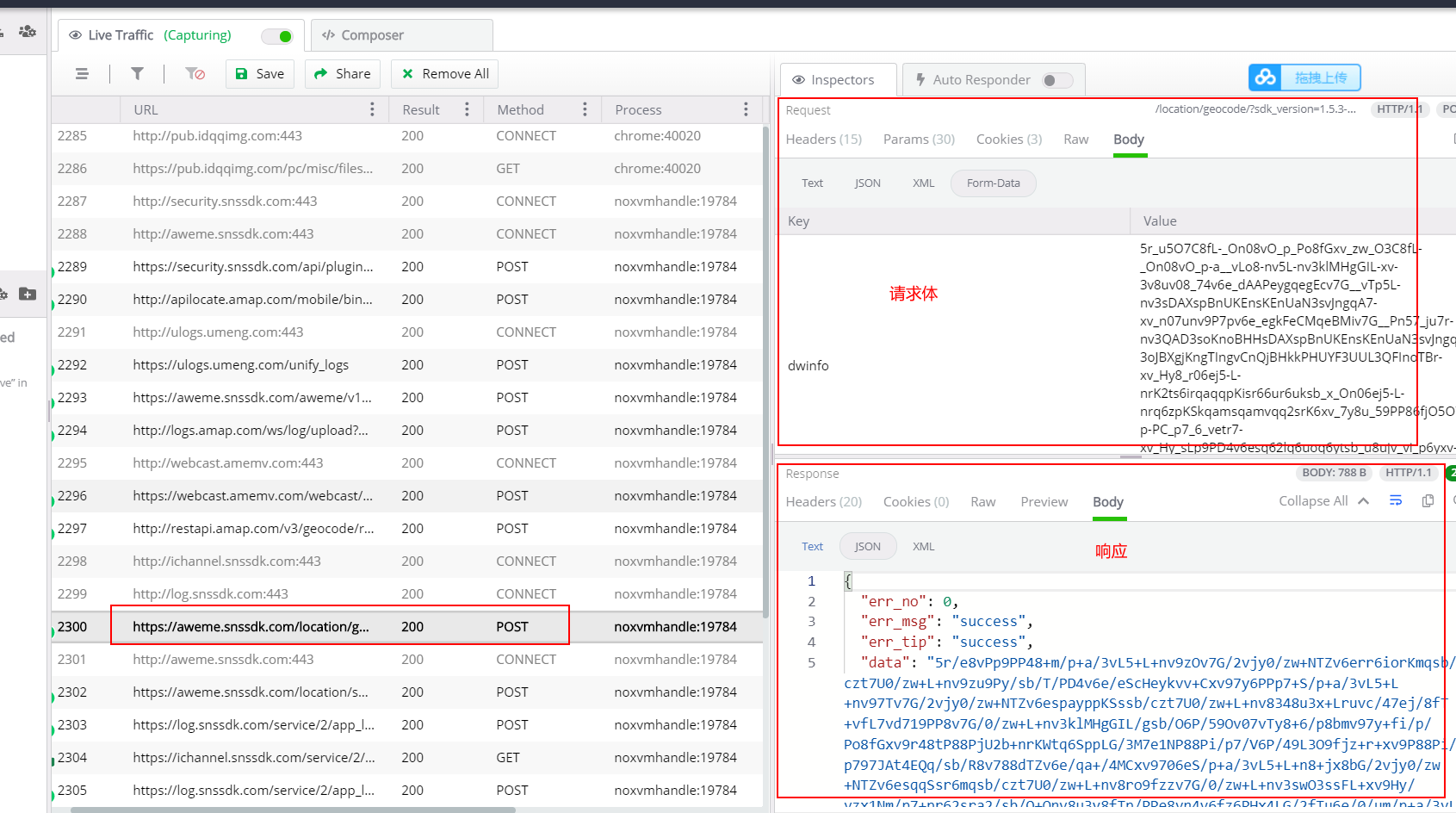Click the eye icon on Live Traffic tab
The height and width of the screenshot is (813, 1456).
click(75, 35)
